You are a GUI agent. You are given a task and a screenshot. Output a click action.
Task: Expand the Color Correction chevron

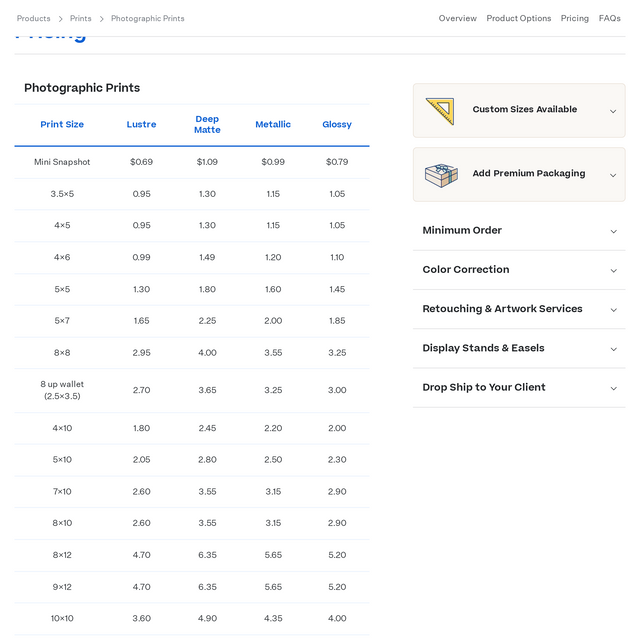(x=613, y=270)
